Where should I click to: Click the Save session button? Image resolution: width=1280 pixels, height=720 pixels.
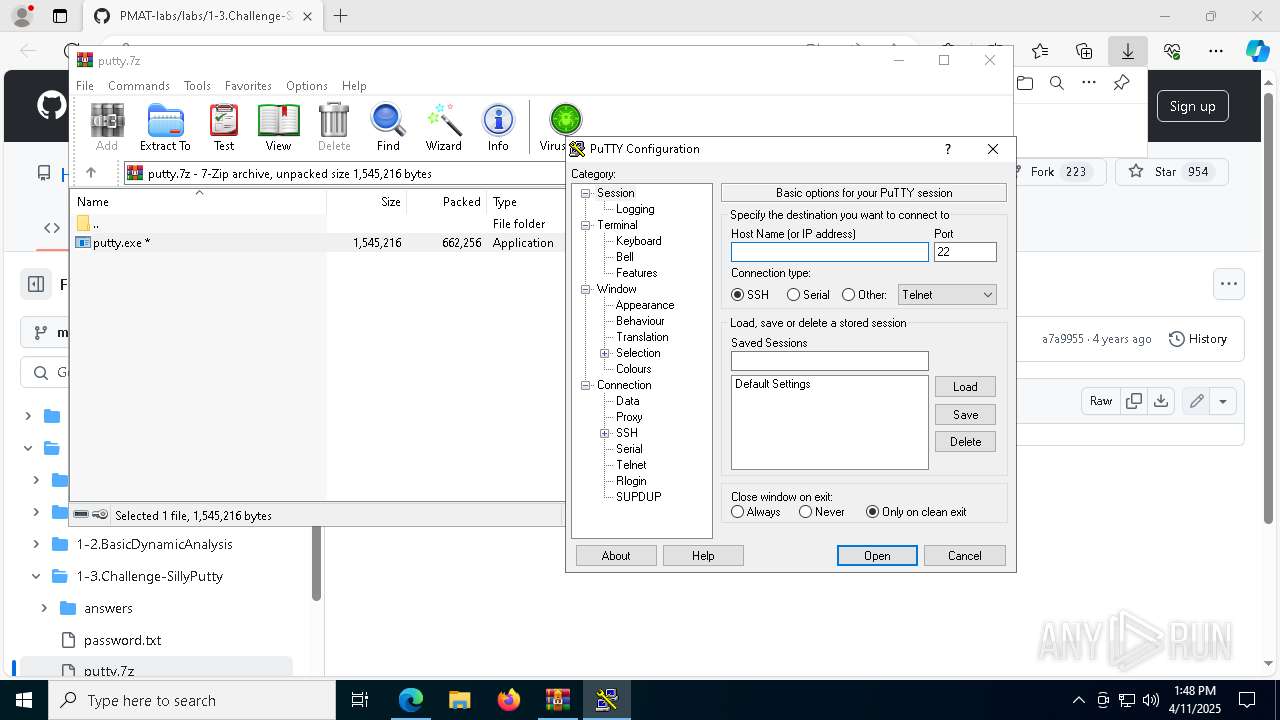[x=965, y=414]
